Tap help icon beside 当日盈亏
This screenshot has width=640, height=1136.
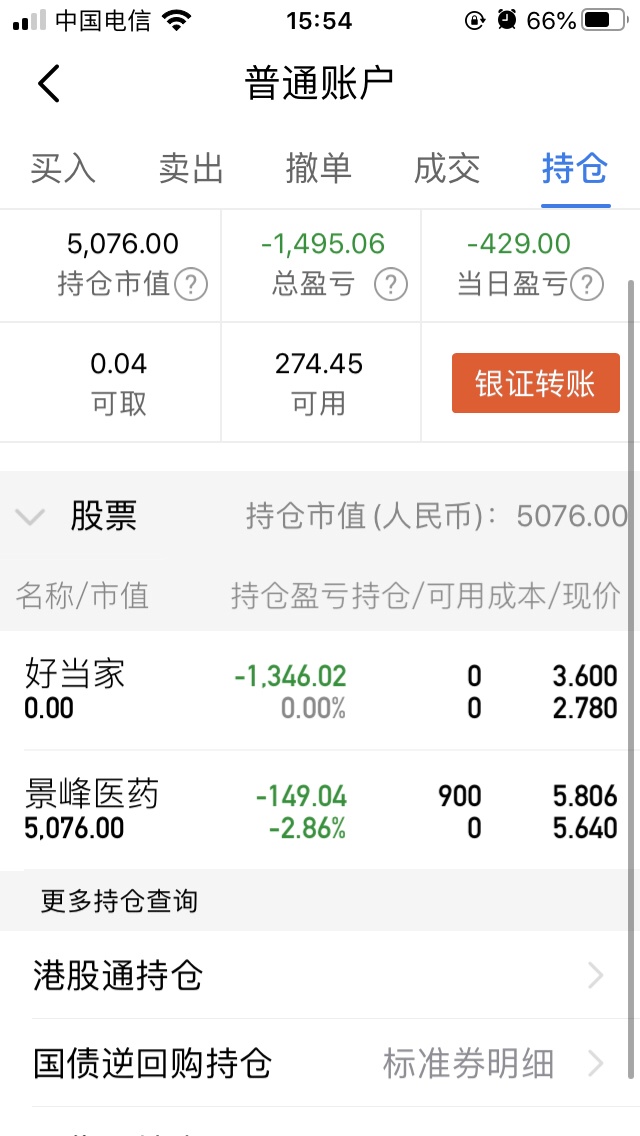point(587,285)
